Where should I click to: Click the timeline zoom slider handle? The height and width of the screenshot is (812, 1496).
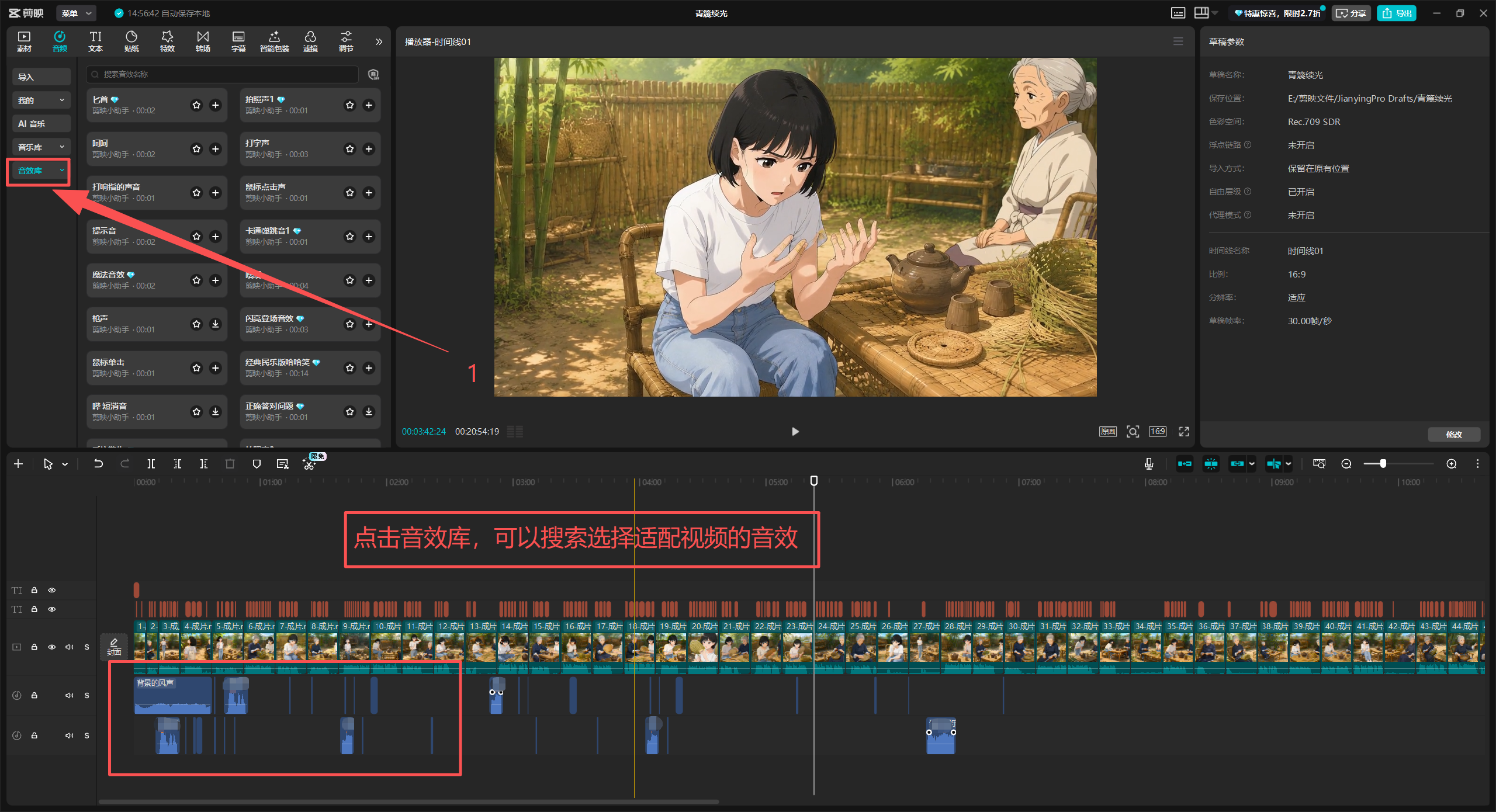pyautogui.click(x=1383, y=464)
